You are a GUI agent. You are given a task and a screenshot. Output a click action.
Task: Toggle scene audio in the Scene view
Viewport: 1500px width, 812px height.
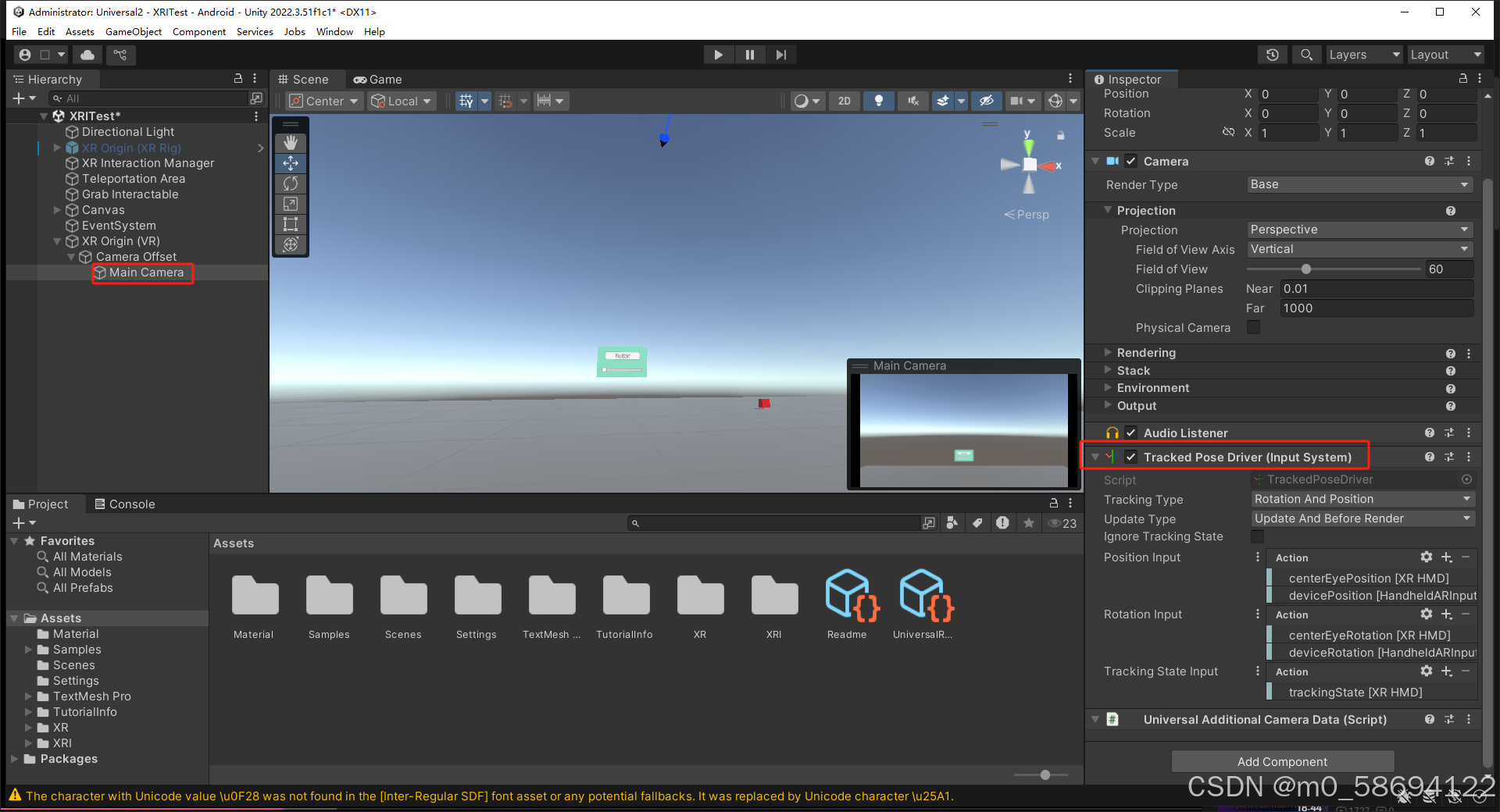tap(912, 101)
